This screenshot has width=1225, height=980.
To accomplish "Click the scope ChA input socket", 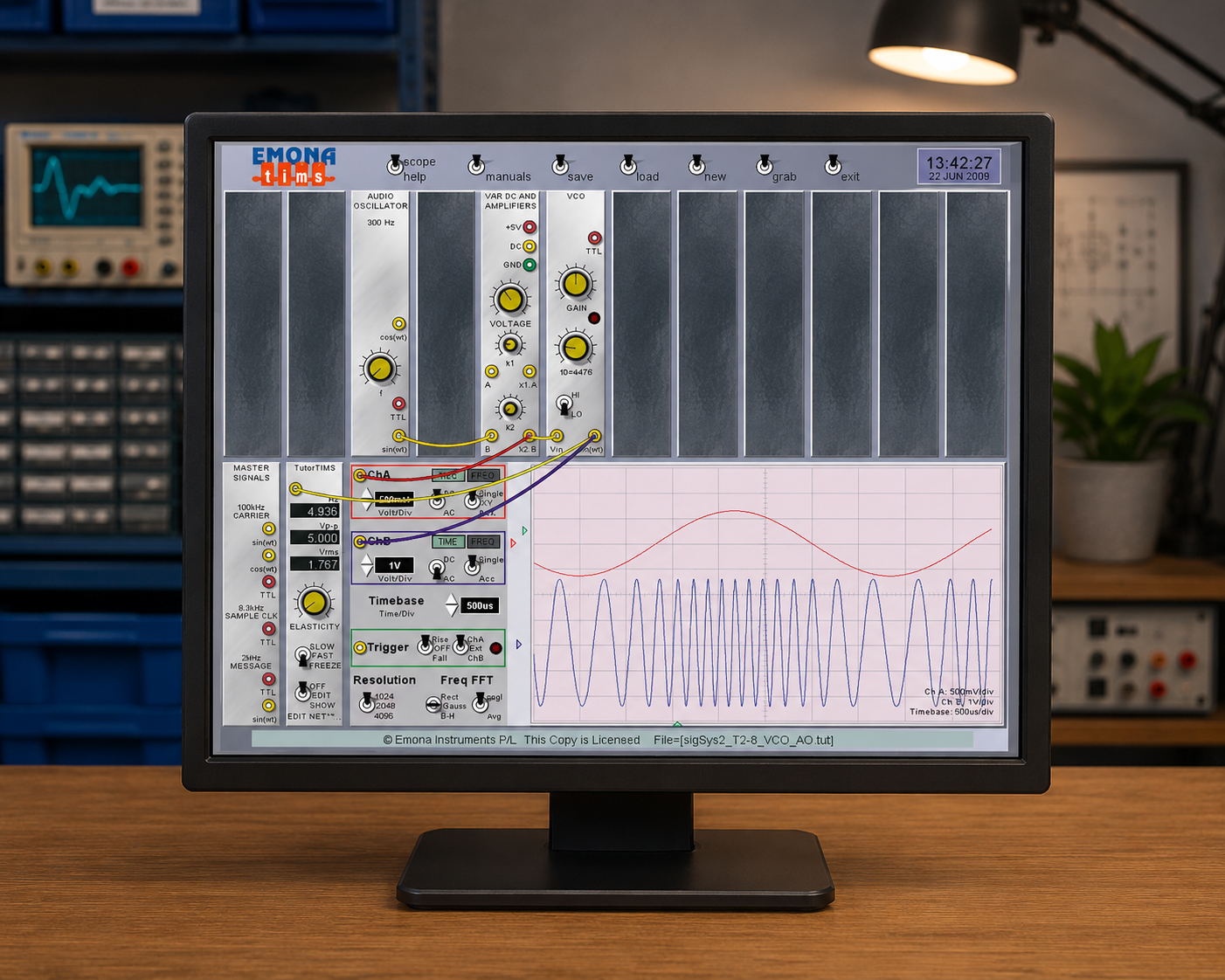I will [360, 476].
